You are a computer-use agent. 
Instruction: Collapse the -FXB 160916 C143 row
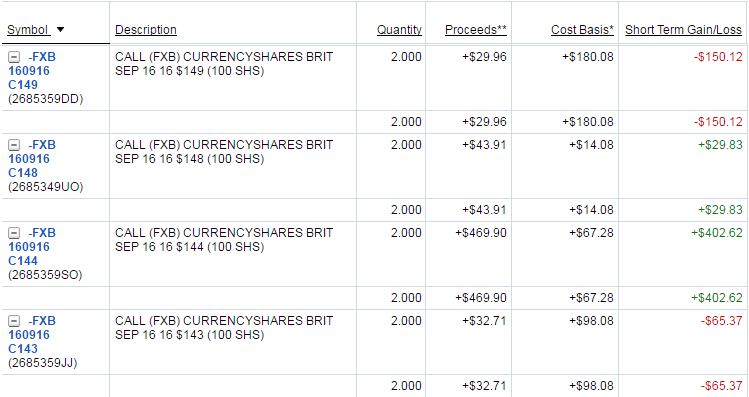(14, 321)
